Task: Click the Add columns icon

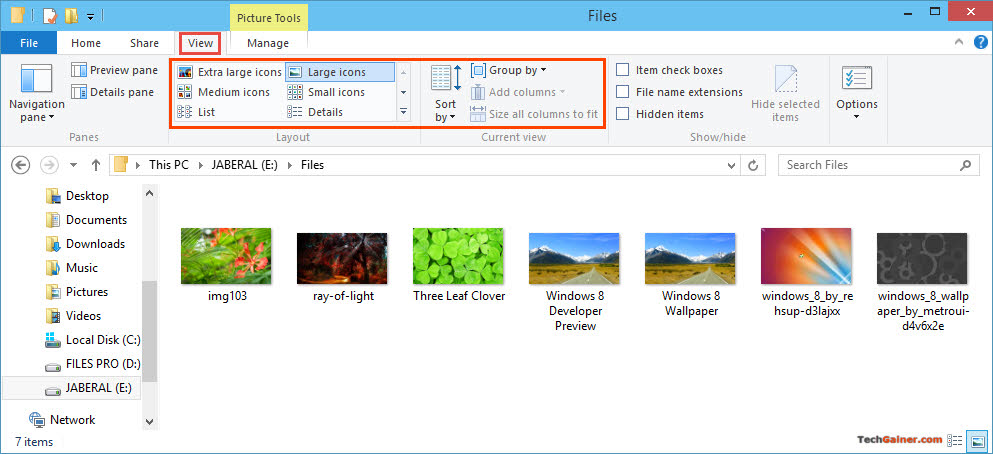Action: (x=478, y=92)
